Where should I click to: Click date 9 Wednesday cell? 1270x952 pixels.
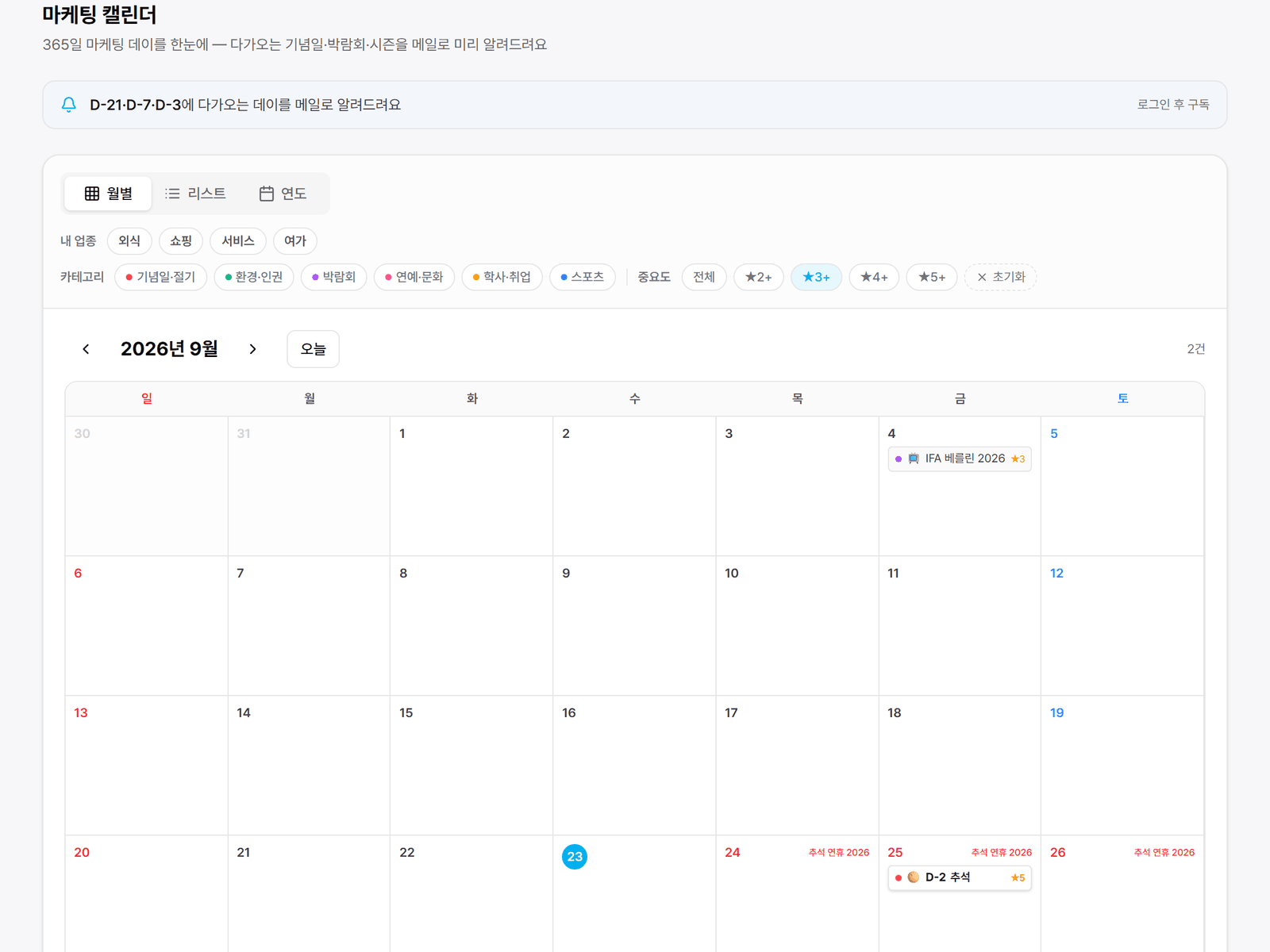[x=634, y=626]
